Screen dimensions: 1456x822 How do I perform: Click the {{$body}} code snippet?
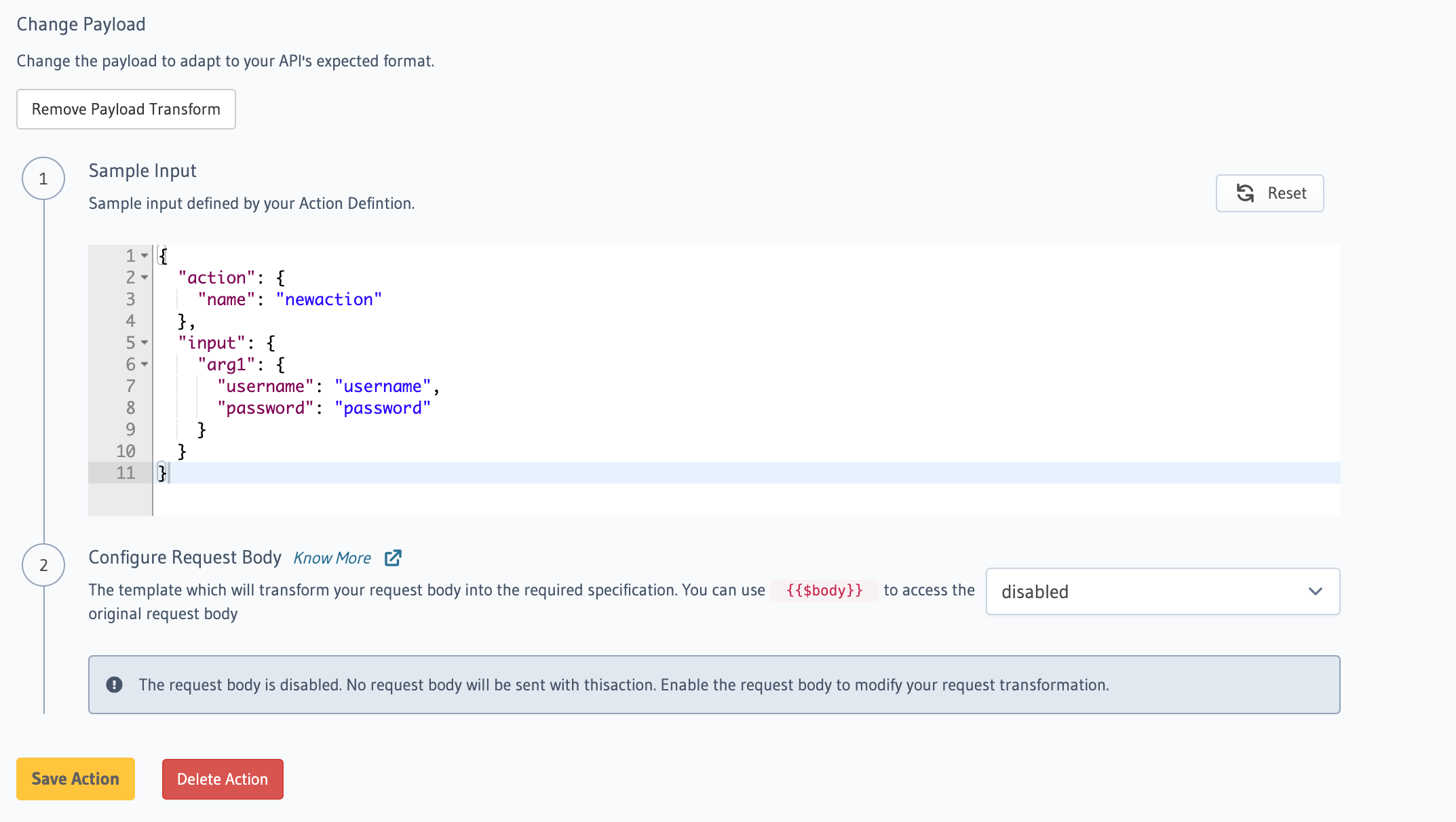pyautogui.click(x=824, y=590)
